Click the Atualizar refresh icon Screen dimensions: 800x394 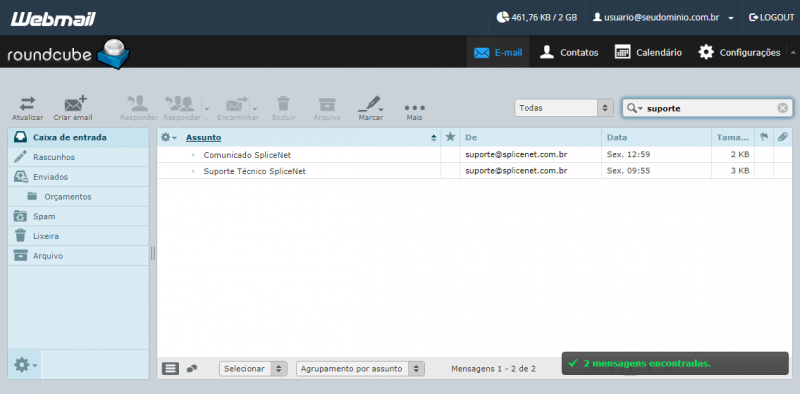tap(28, 104)
